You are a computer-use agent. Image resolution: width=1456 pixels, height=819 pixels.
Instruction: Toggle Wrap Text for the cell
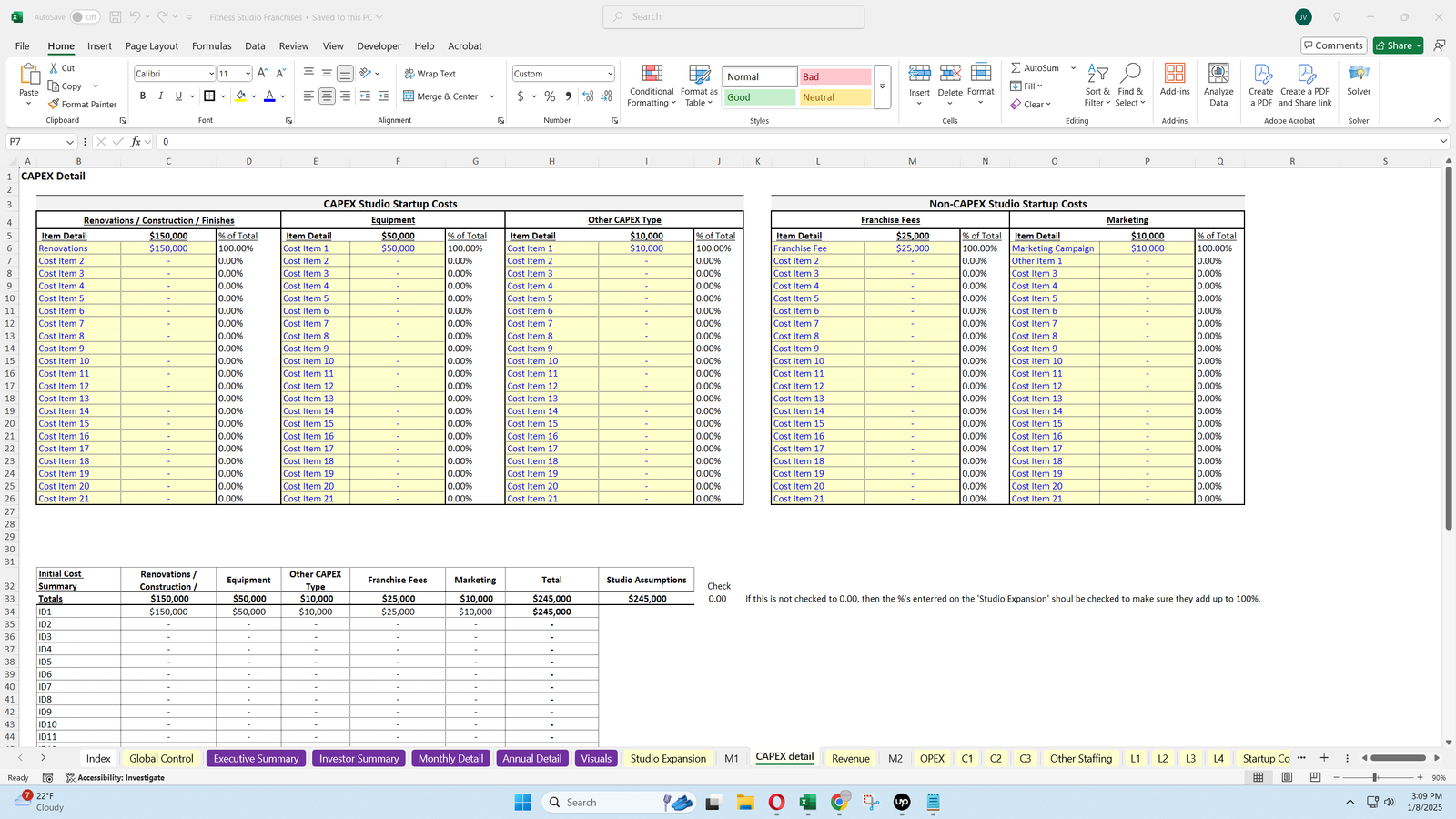pos(430,74)
